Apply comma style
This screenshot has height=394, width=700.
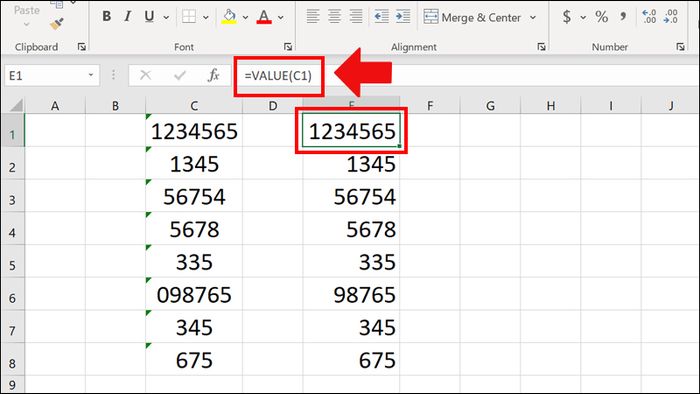pos(623,17)
